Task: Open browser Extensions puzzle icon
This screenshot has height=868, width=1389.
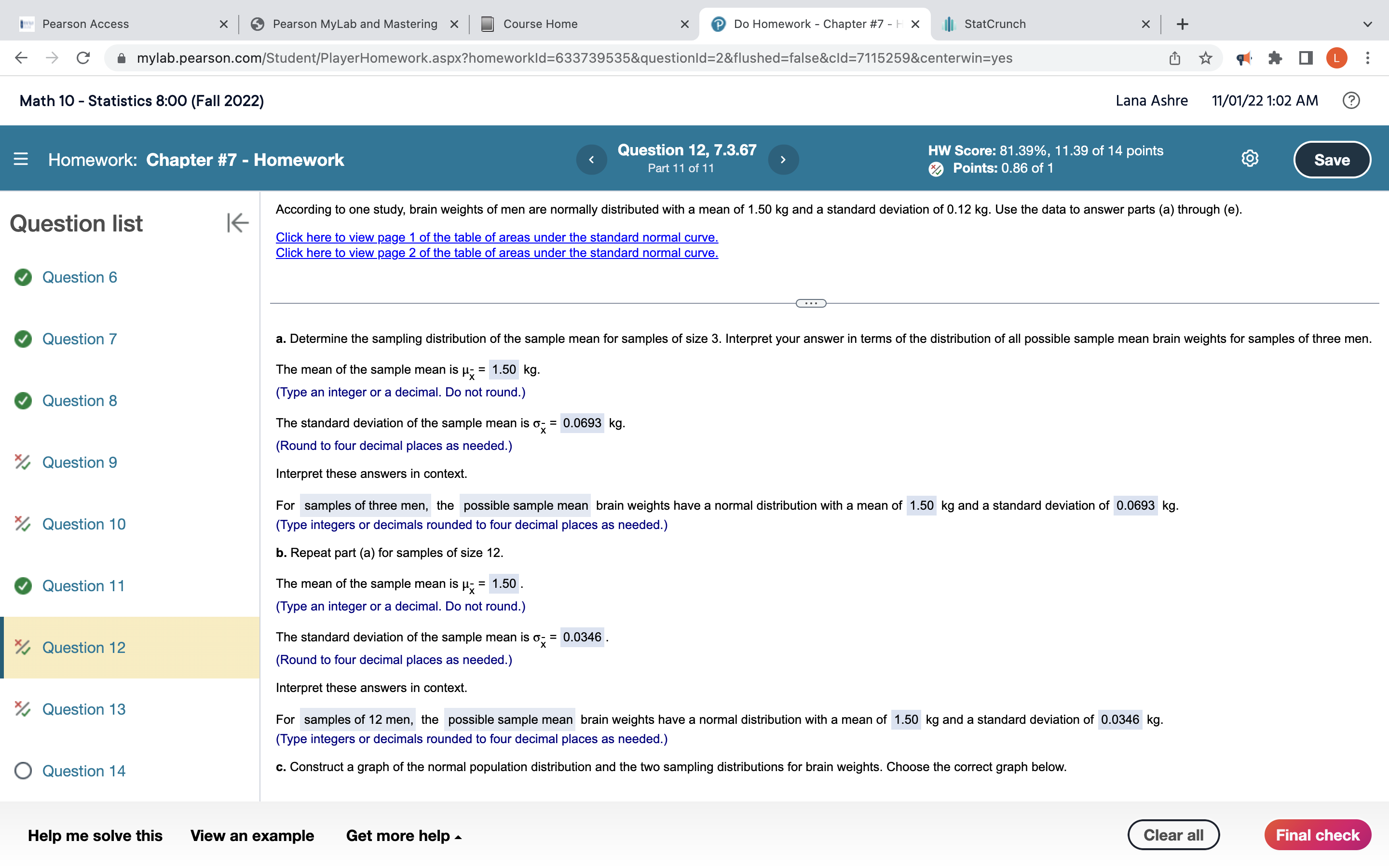Action: tap(1275, 58)
